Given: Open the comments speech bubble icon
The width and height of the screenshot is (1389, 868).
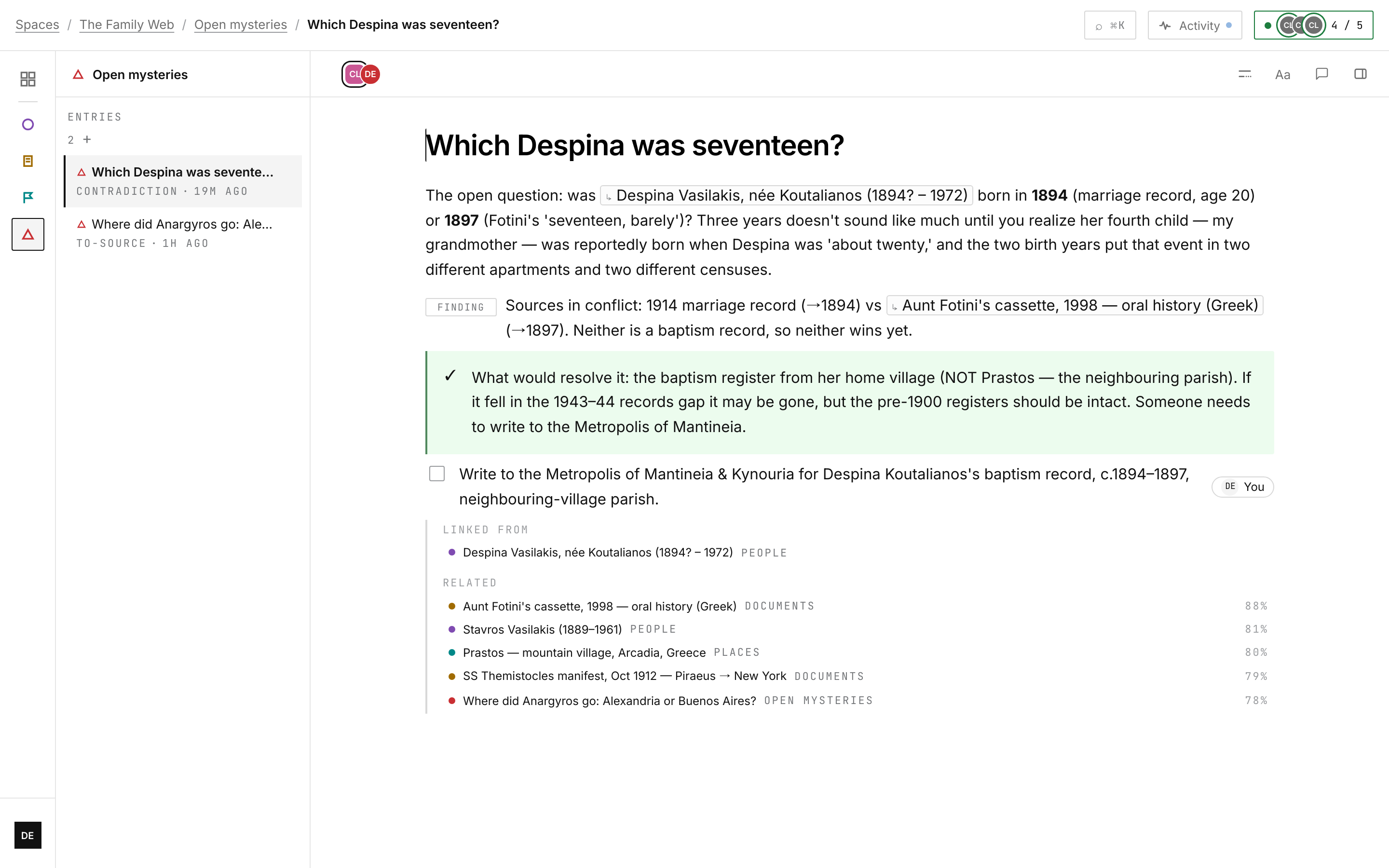Looking at the screenshot, I should coord(1322,74).
